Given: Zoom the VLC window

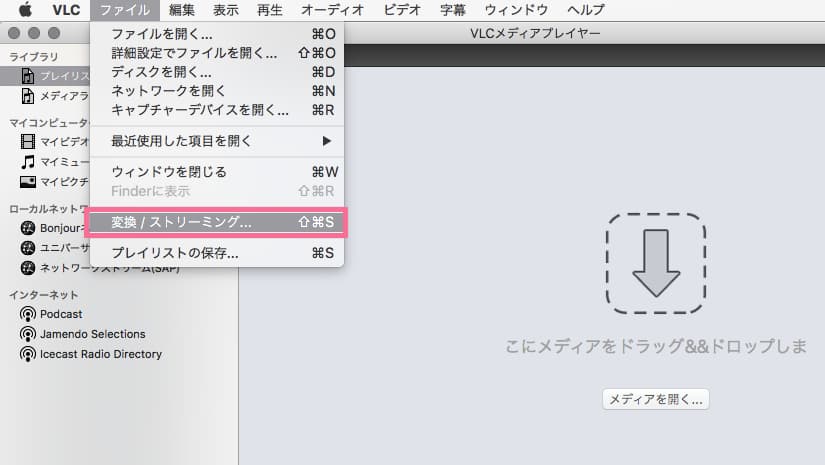Looking at the screenshot, I should tap(54, 33).
